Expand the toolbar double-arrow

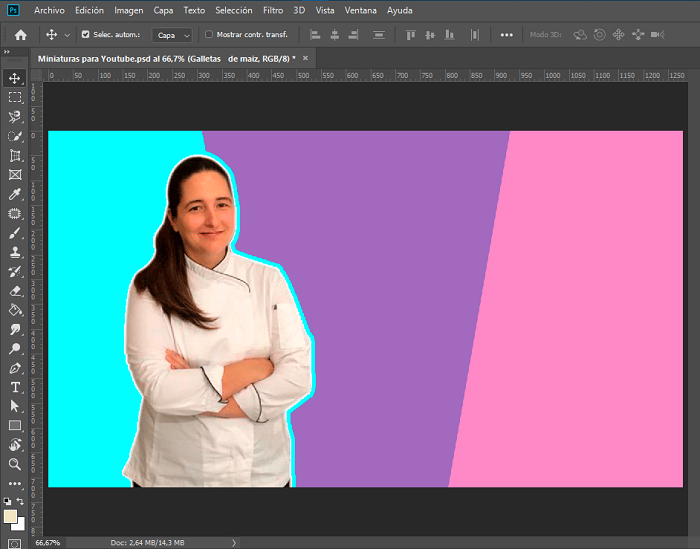[x=7, y=52]
